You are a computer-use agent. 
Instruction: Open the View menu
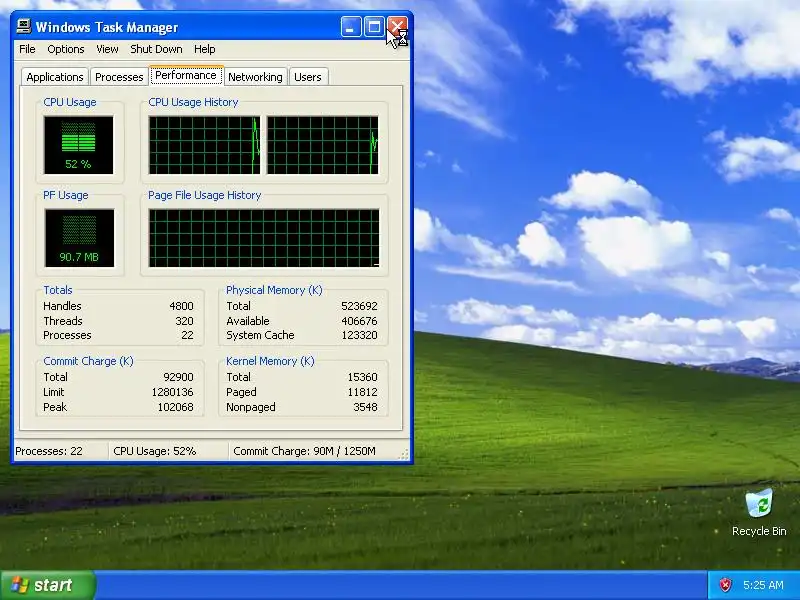tap(107, 49)
